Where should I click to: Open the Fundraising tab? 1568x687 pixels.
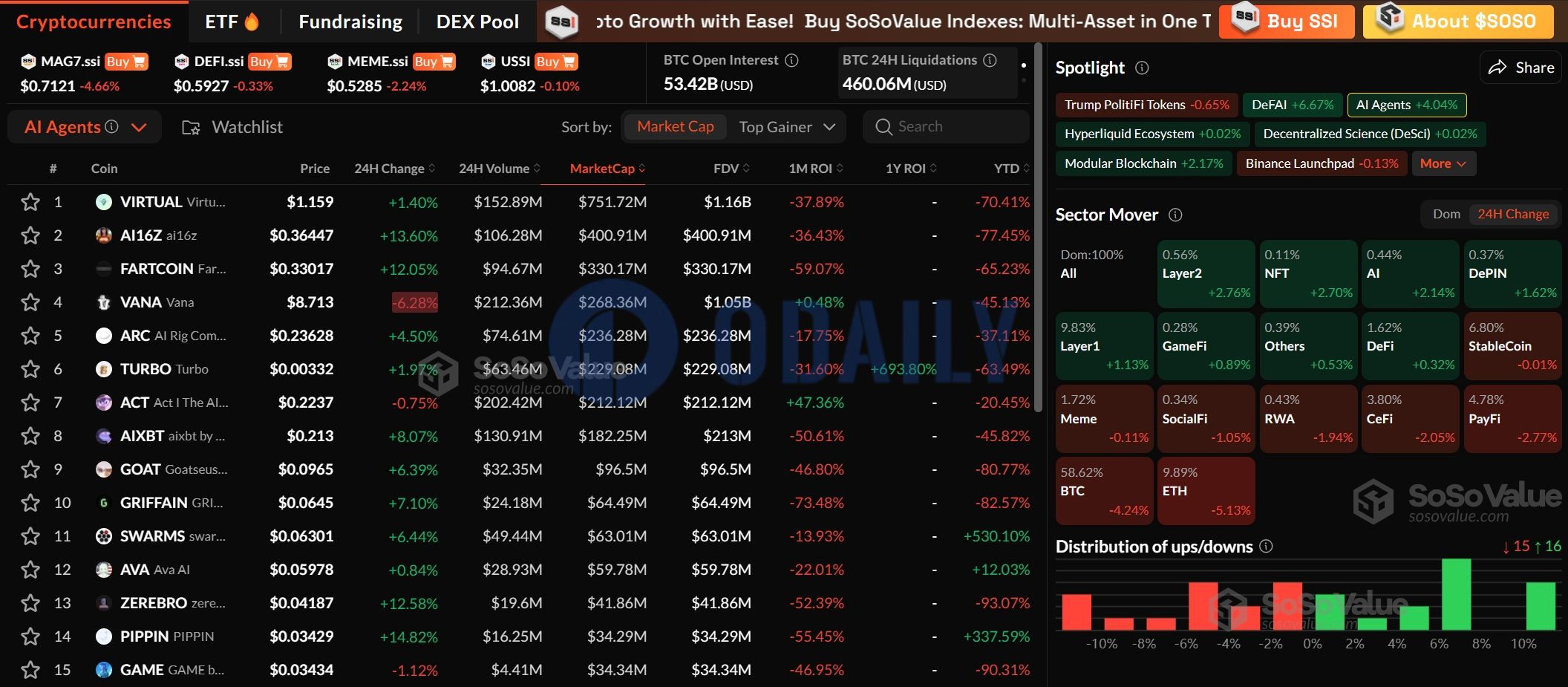[350, 22]
